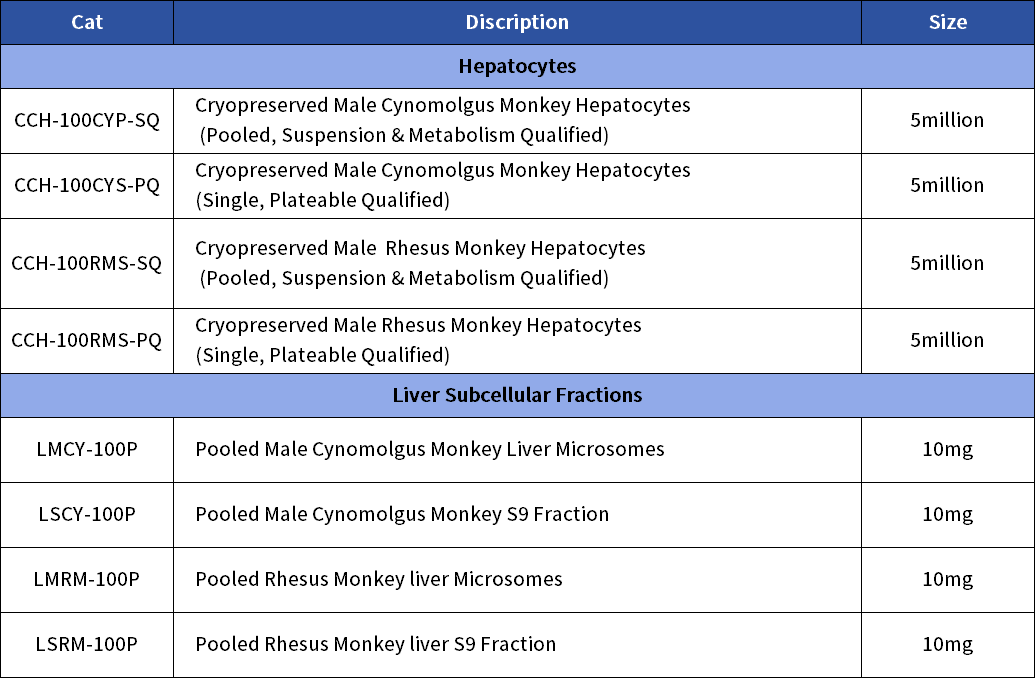This screenshot has height=678, width=1035.
Task: Click the LSCY-100P catalog cell
Action: [x=87, y=515]
